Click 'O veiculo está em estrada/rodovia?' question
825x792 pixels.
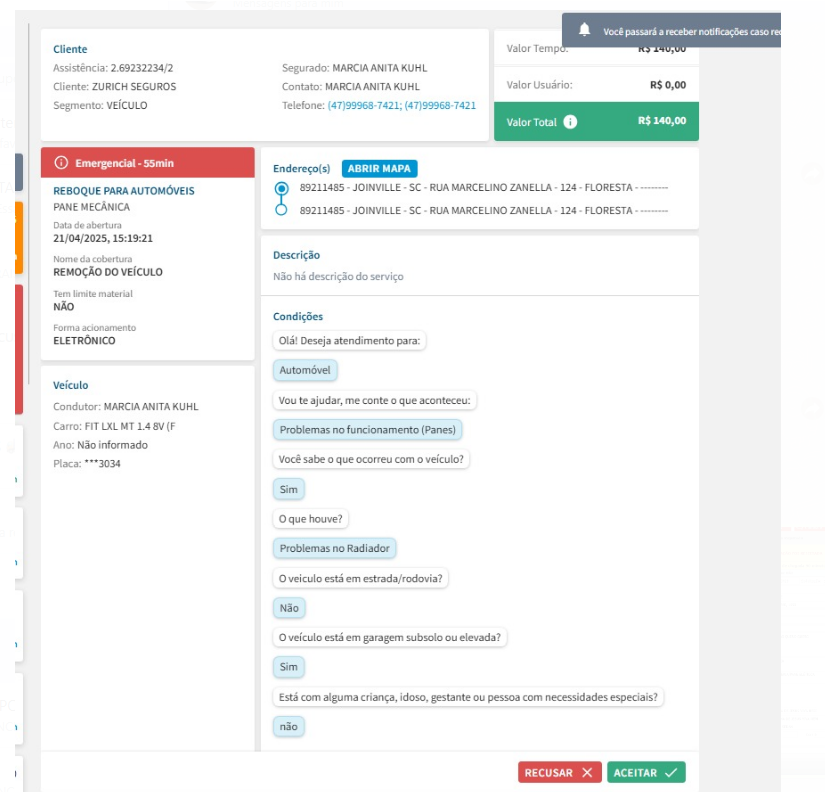[360, 578]
